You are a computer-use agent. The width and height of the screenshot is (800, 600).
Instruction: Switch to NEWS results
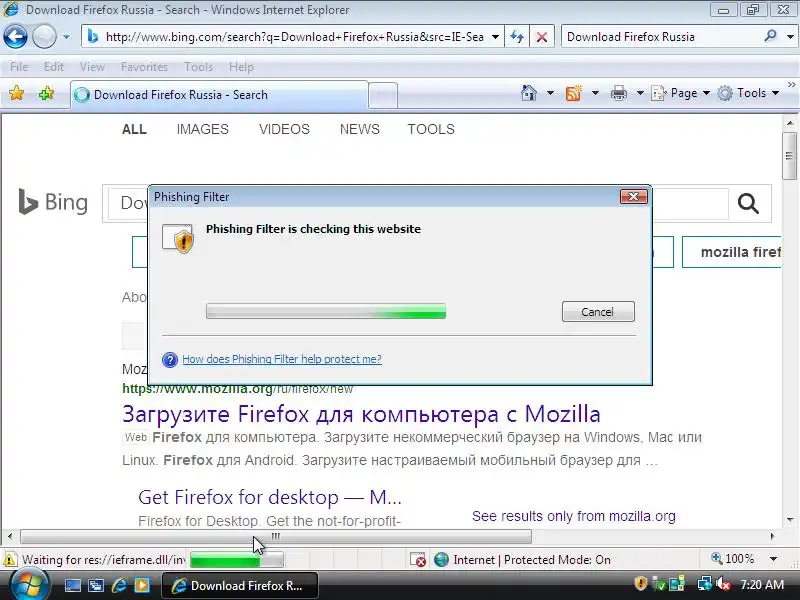(x=360, y=129)
